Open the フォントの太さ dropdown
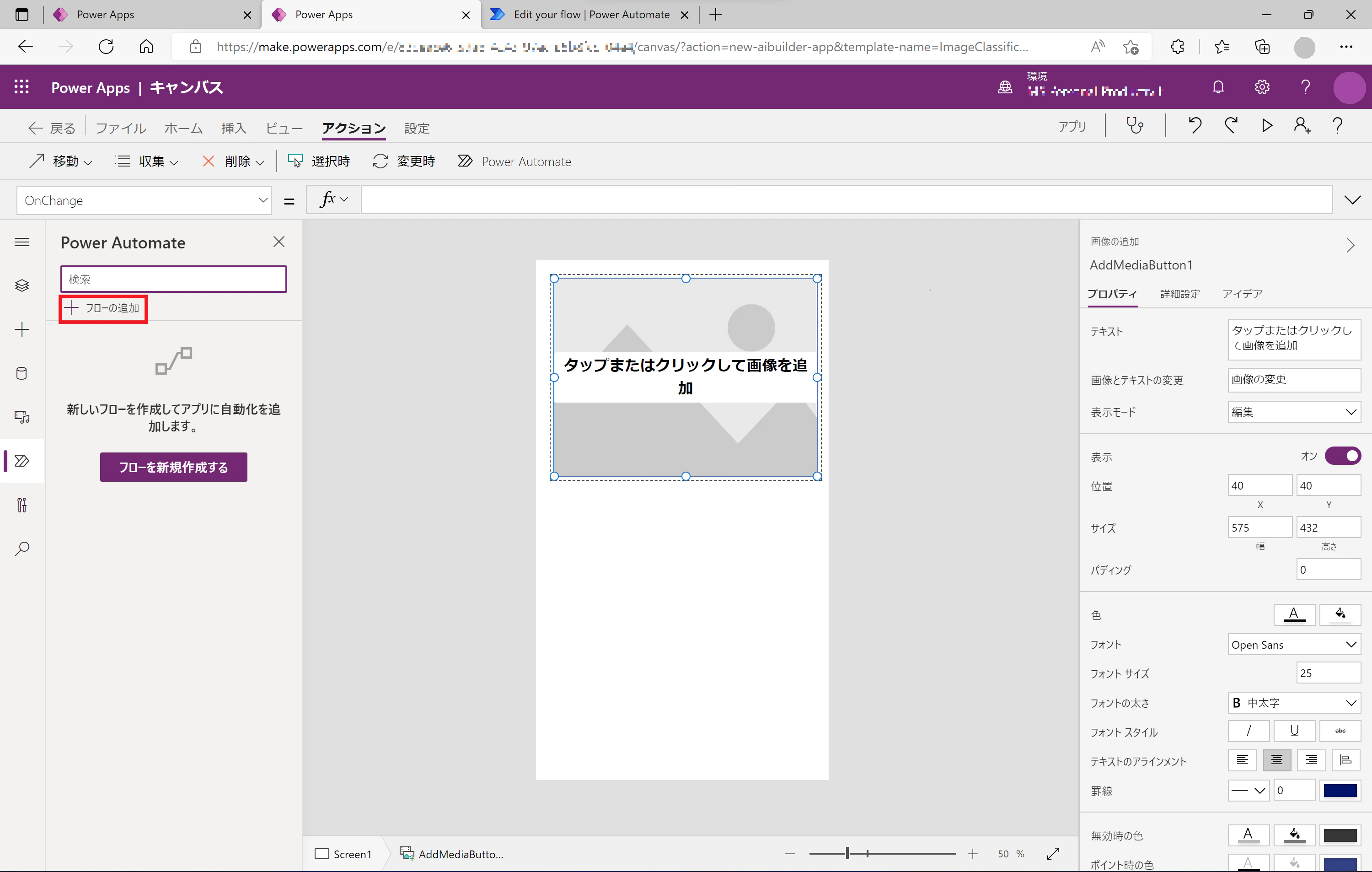The height and width of the screenshot is (872, 1372). [1294, 703]
